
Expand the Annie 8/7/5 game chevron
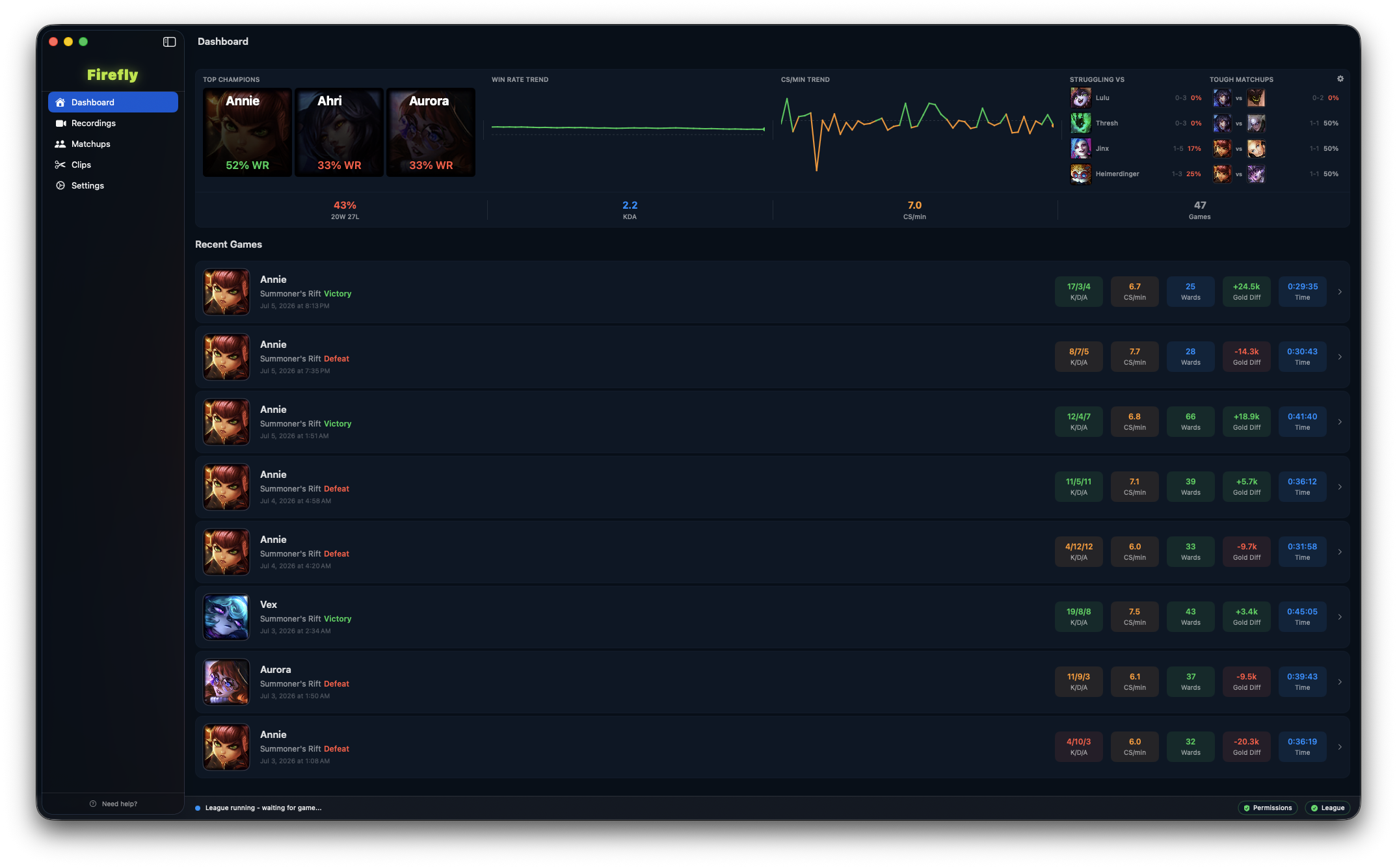[x=1340, y=357]
